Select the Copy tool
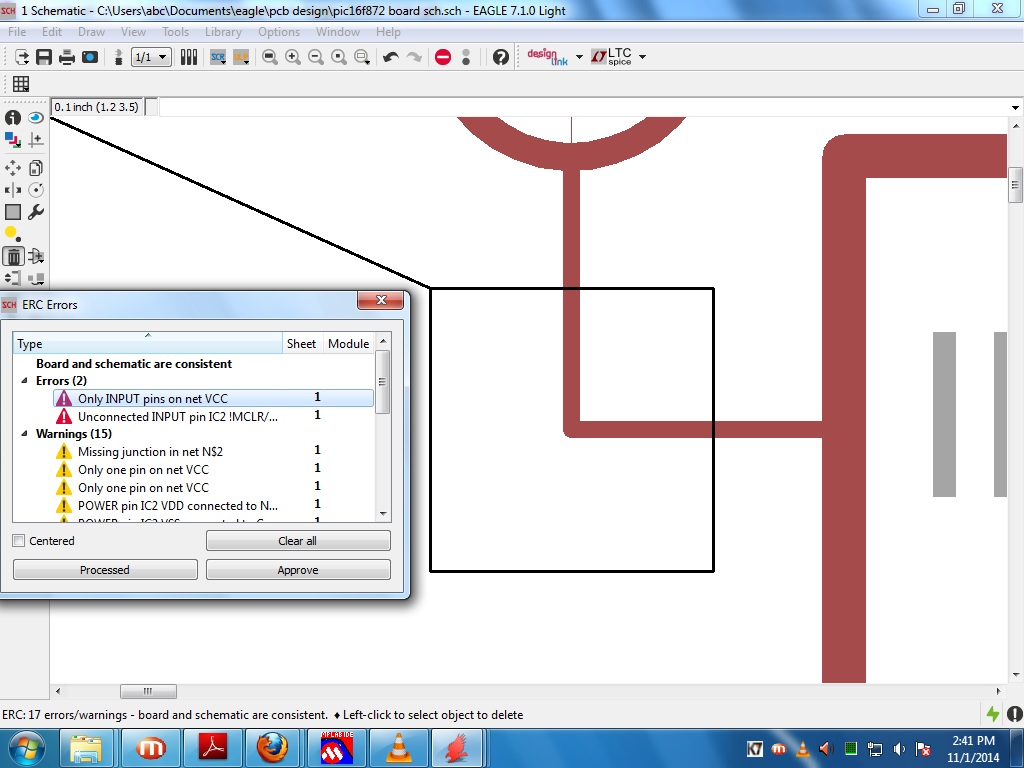This screenshot has width=1024, height=768. [x=36, y=168]
